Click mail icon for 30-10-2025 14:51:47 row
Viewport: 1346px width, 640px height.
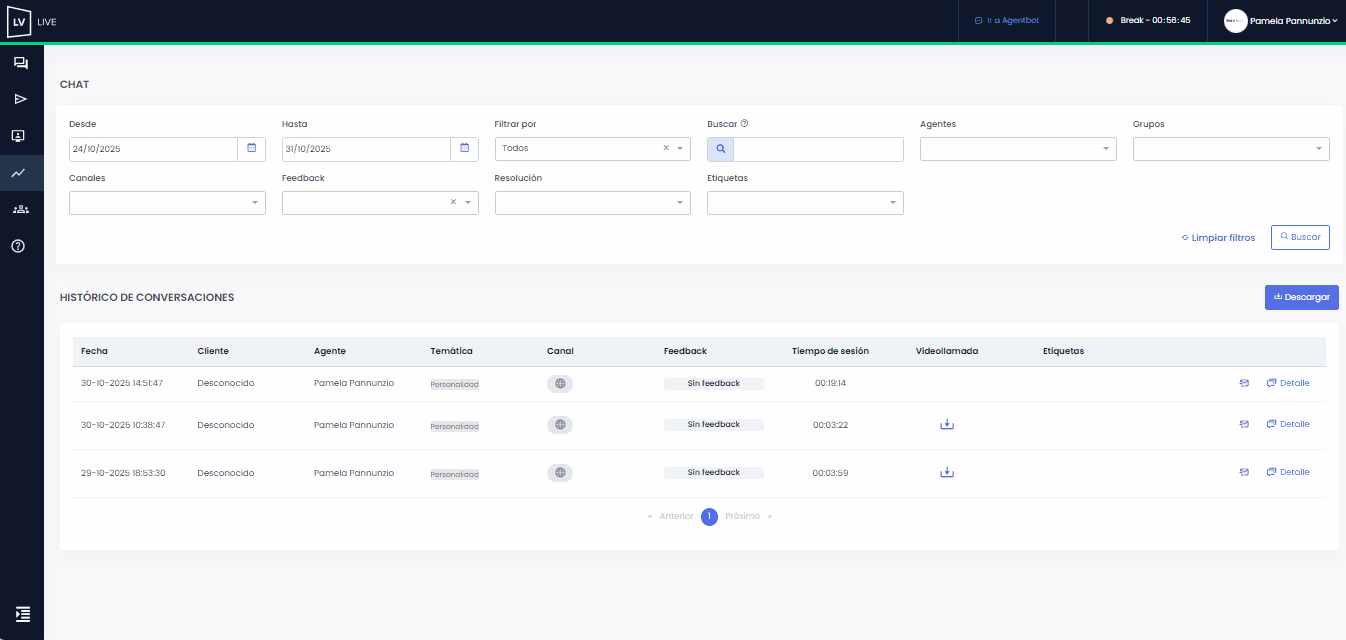[1244, 383]
